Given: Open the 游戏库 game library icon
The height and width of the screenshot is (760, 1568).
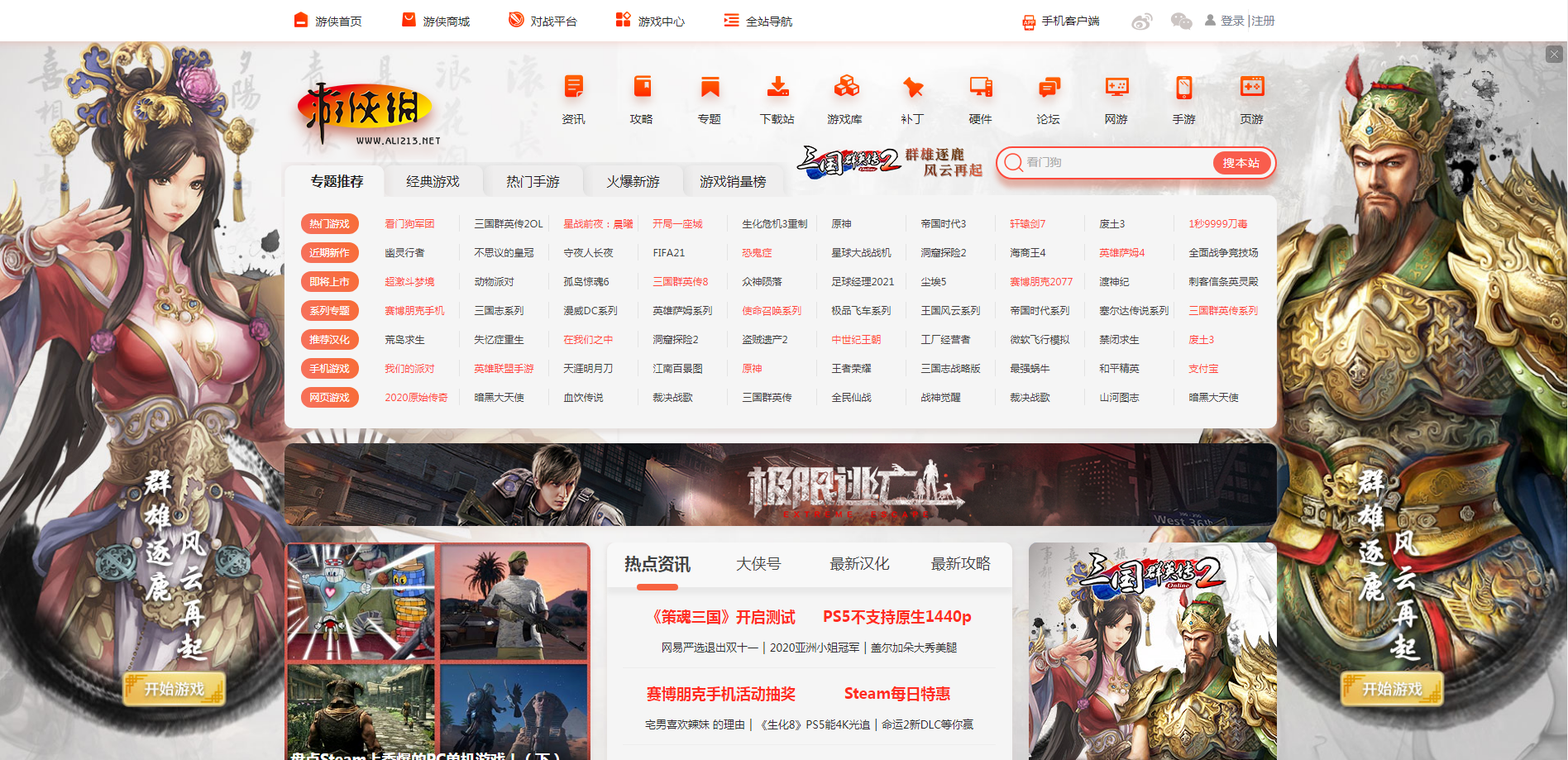Looking at the screenshot, I should 844,87.
